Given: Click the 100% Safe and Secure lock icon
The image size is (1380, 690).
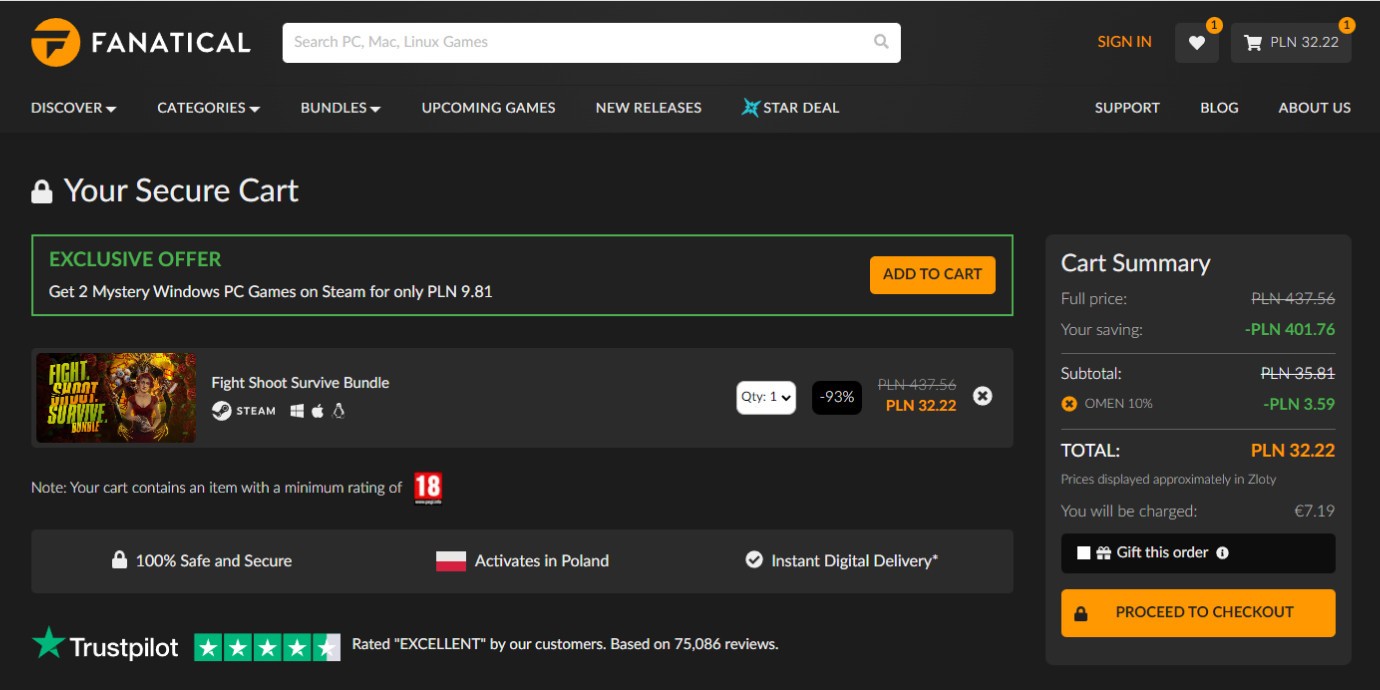Looking at the screenshot, I should pos(119,560).
